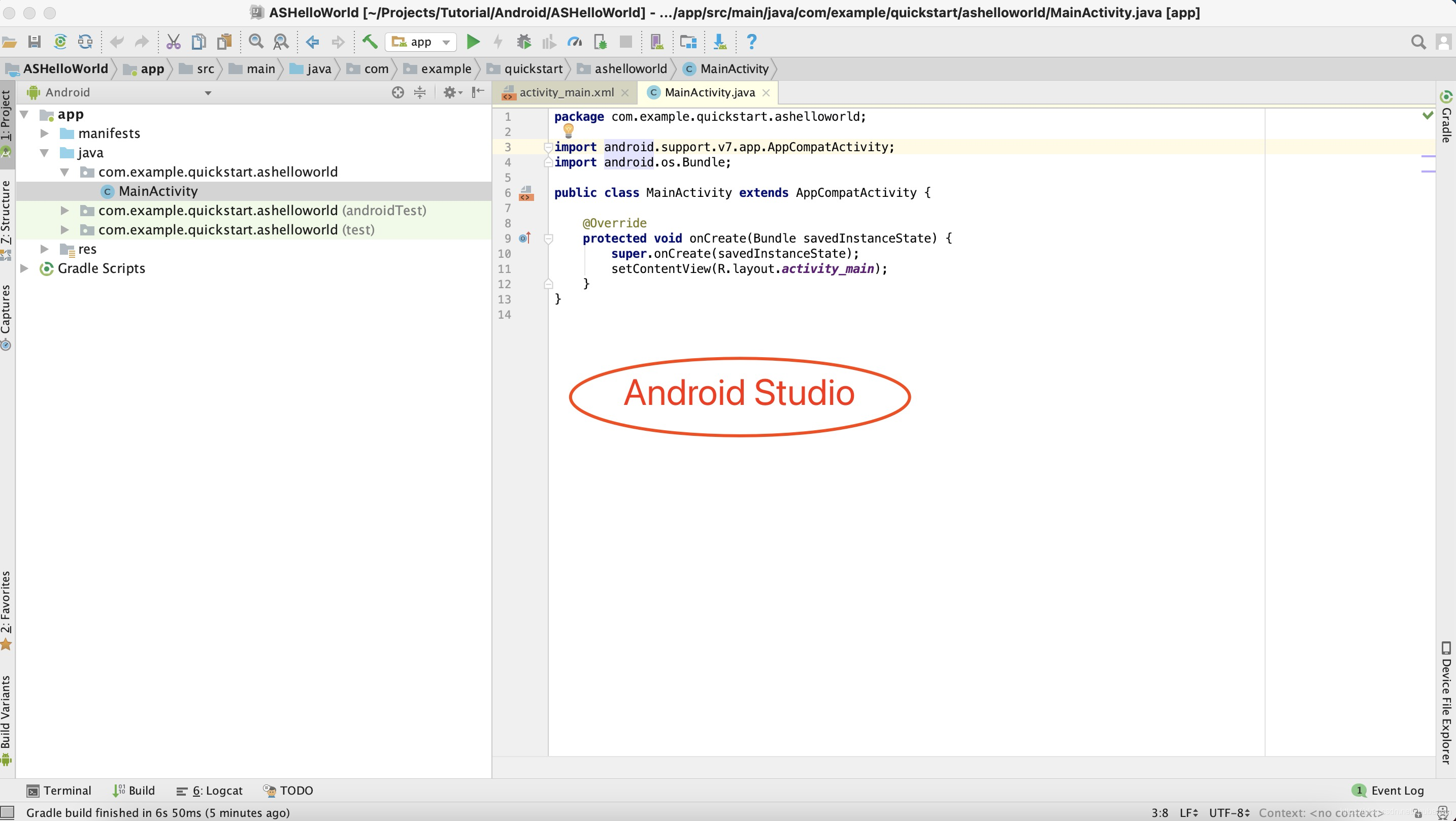1456x821 pixels.
Task: Click the blue question mark Help icon
Action: pos(751,42)
